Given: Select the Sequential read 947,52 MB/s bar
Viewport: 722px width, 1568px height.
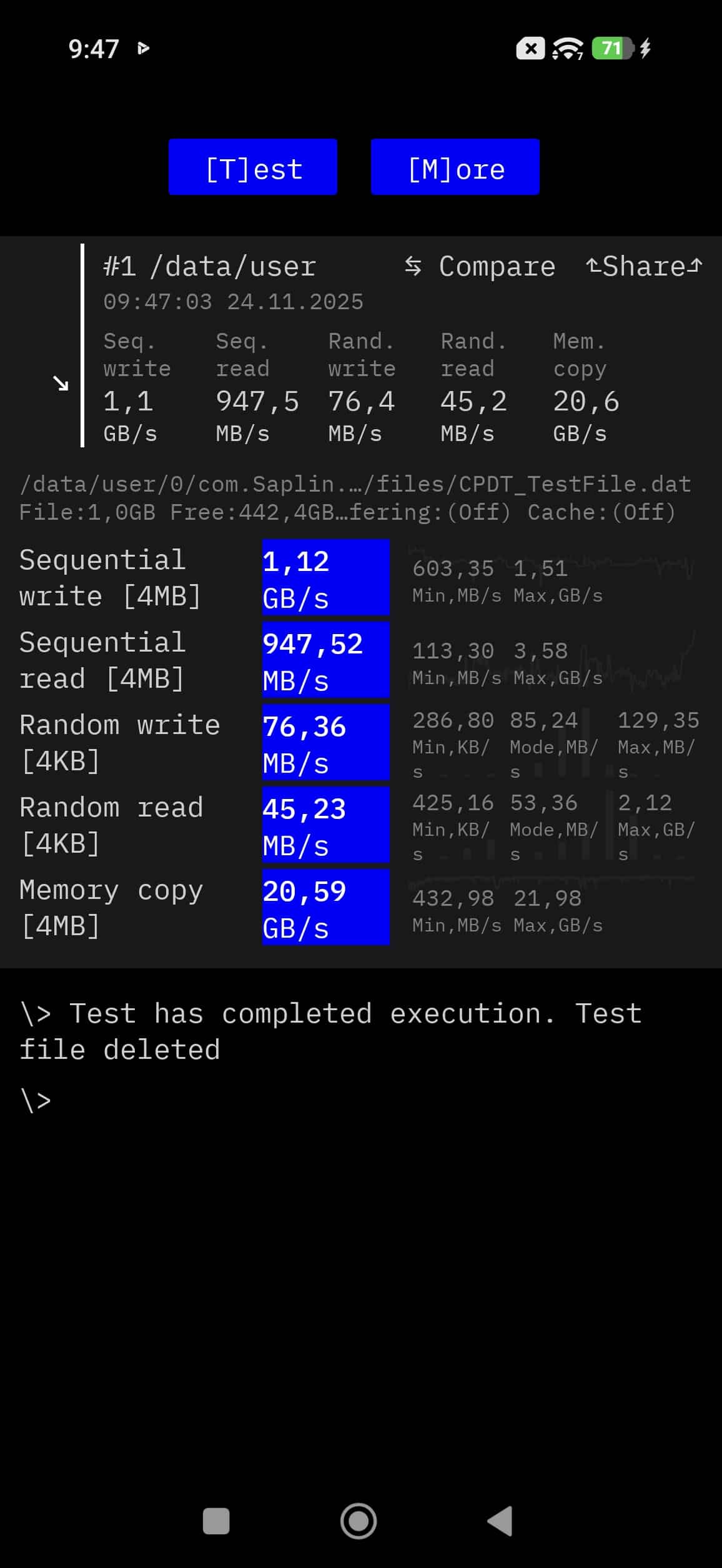Looking at the screenshot, I should (x=325, y=660).
